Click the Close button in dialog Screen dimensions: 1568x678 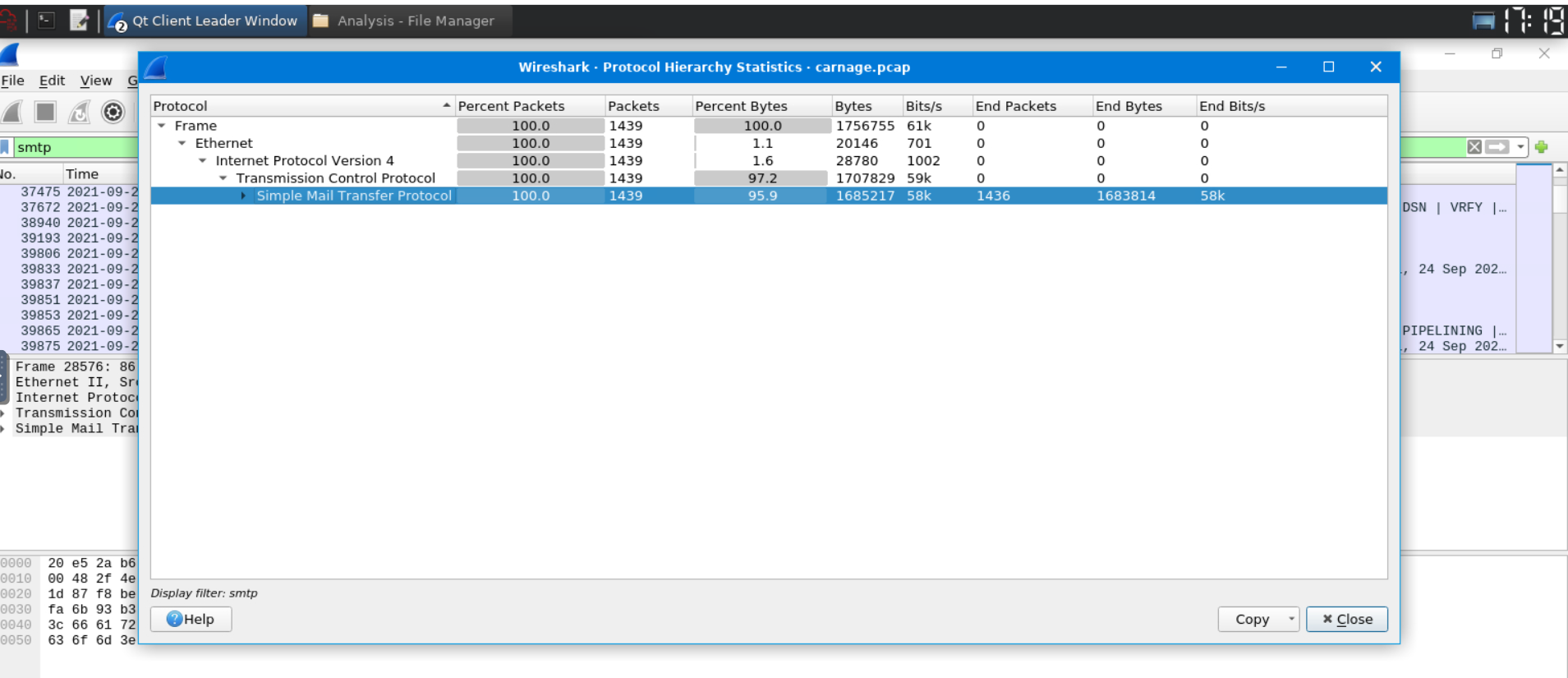(x=1347, y=619)
